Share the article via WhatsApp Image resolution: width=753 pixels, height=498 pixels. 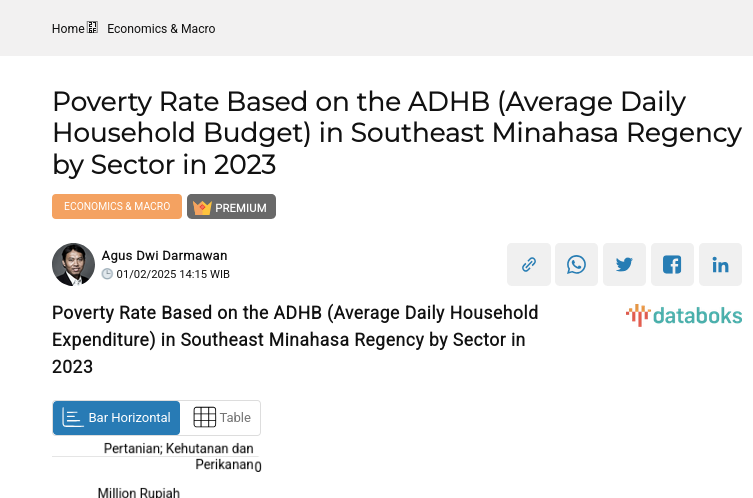point(576,265)
